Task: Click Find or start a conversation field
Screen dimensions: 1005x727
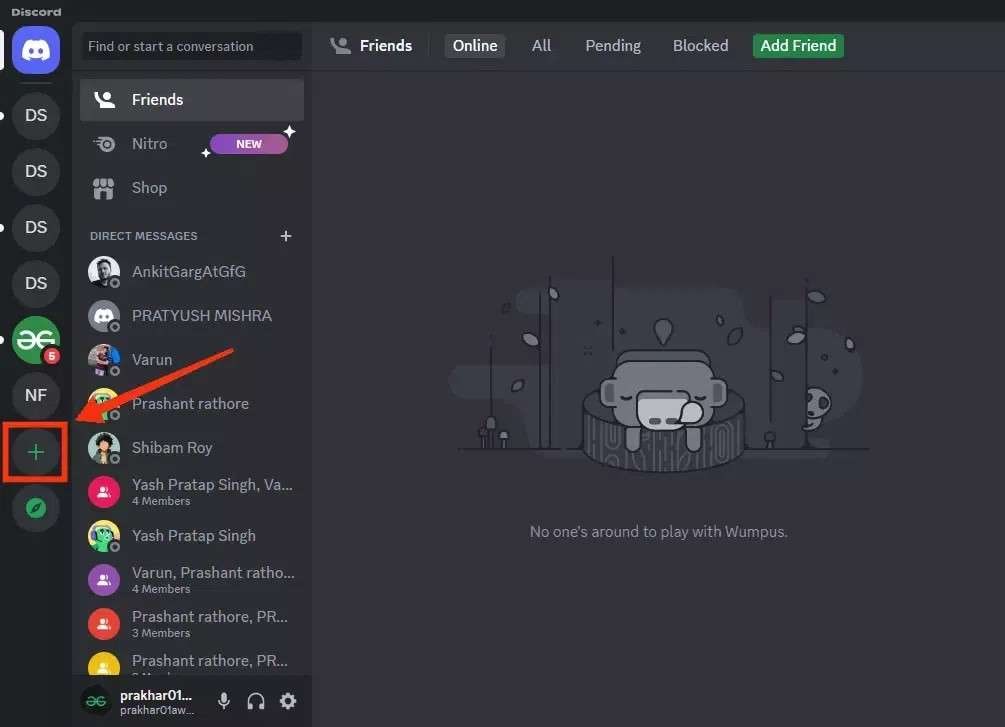Action: [x=192, y=46]
